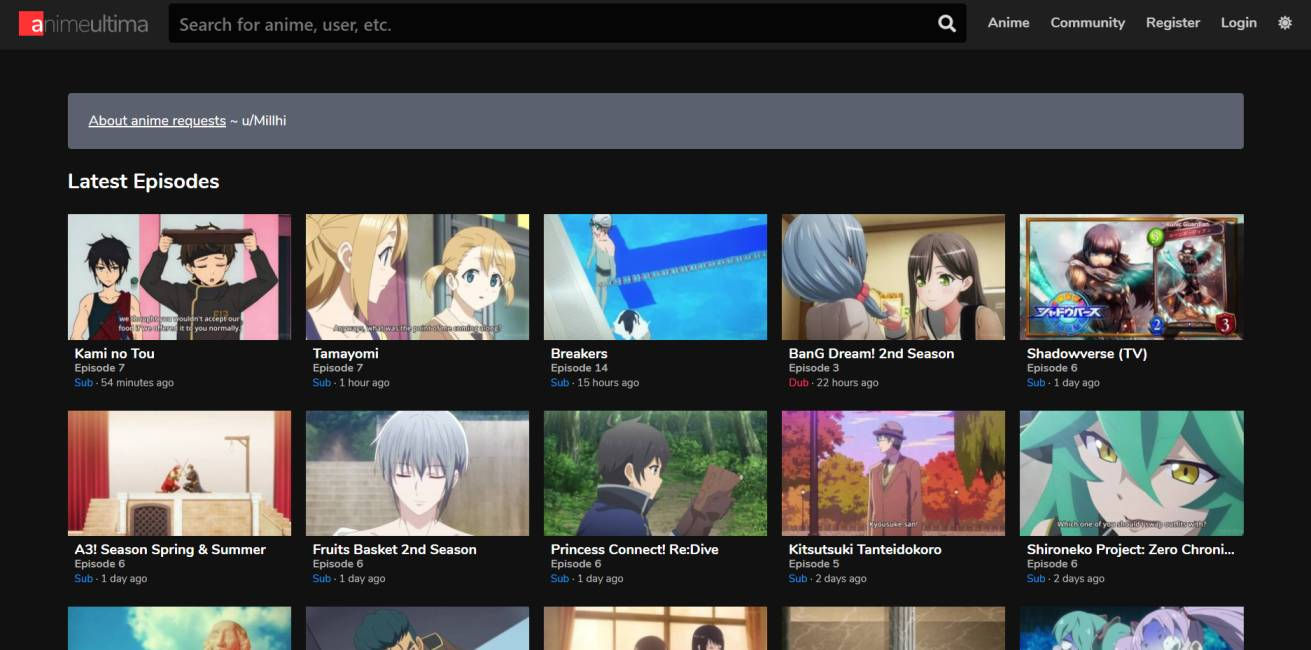Open the Tamayomi thumbnail

click(x=418, y=277)
